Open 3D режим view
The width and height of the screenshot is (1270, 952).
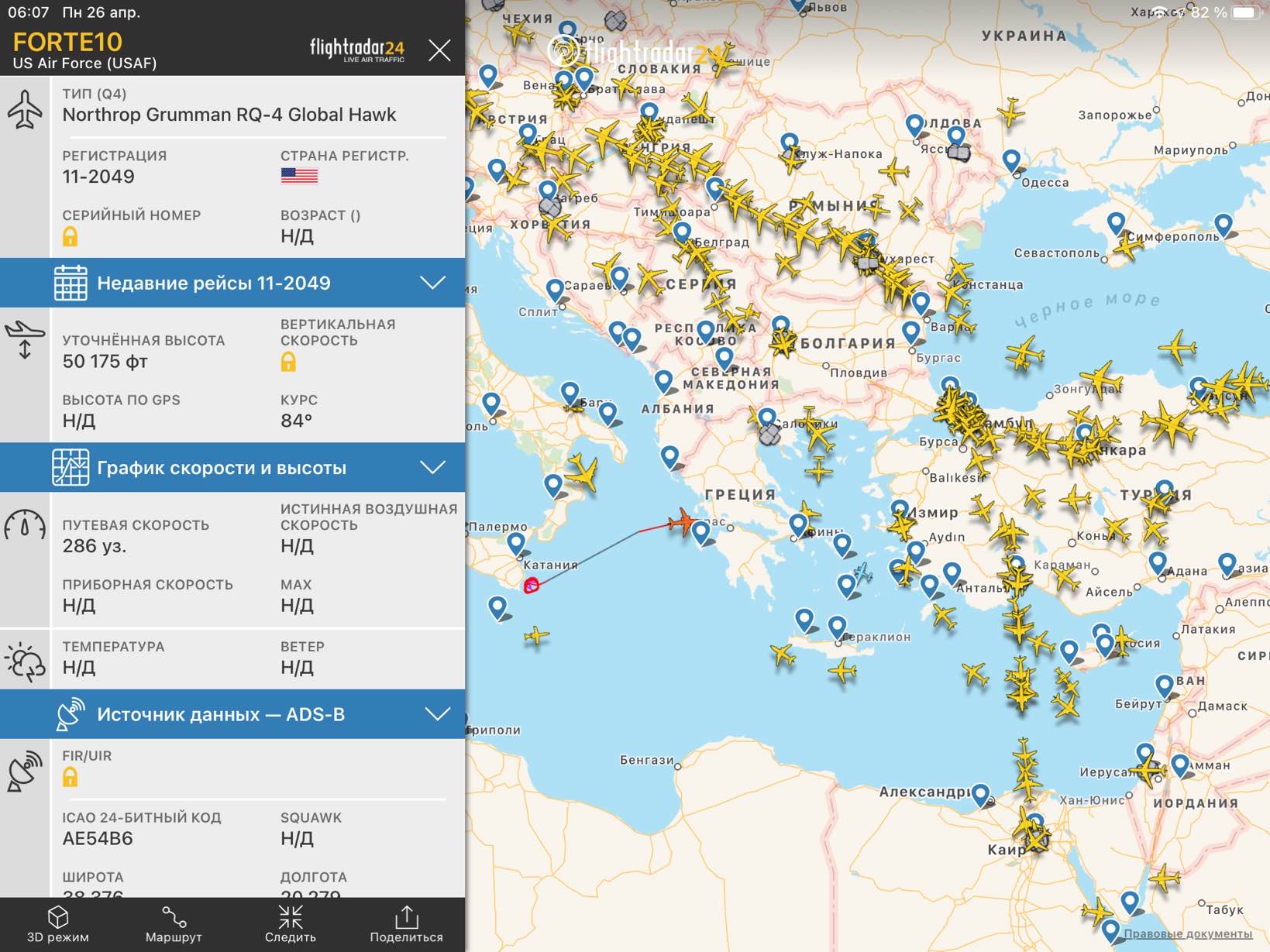click(58, 925)
